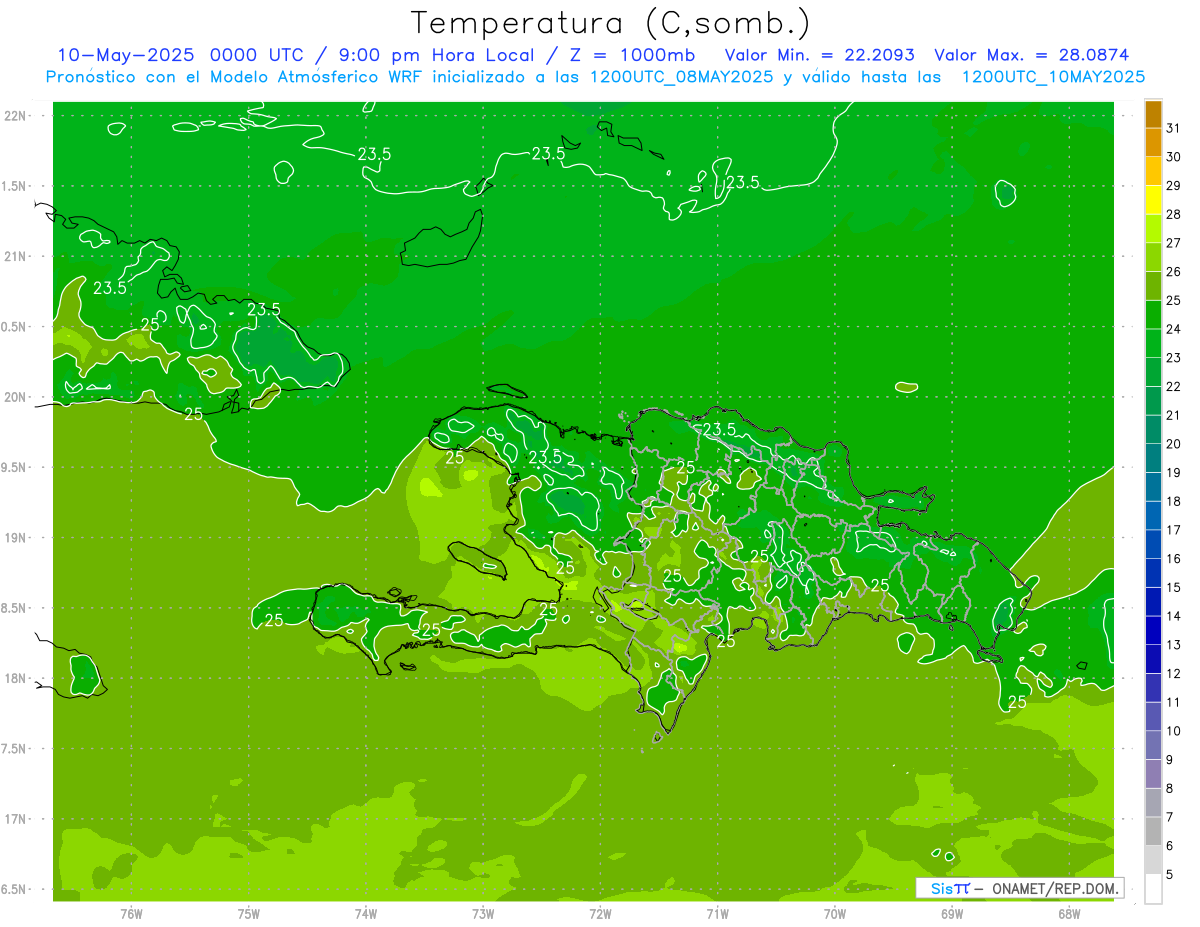Pick the dark blue swatch between 13 and 14
1200x927 pixels.
[1153, 630]
